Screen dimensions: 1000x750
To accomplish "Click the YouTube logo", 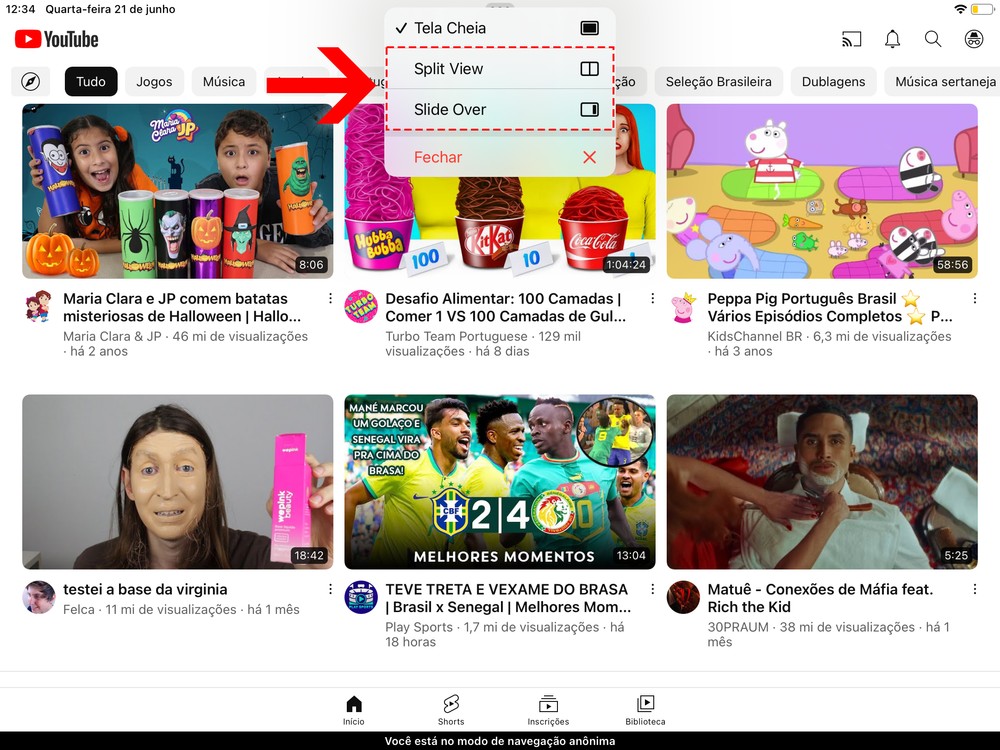I will click(x=57, y=40).
